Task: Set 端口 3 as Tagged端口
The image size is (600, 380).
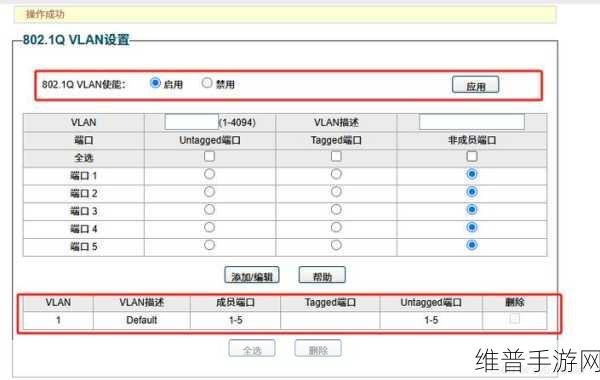Action: (x=336, y=210)
